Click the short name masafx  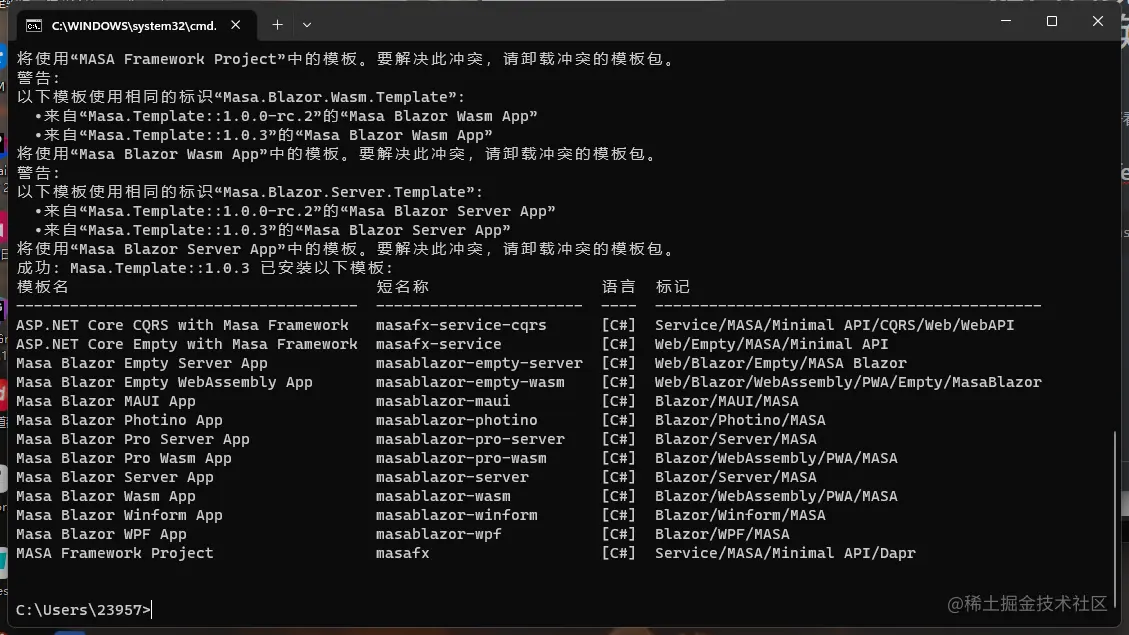pyautogui.click(x=402, y=554)
